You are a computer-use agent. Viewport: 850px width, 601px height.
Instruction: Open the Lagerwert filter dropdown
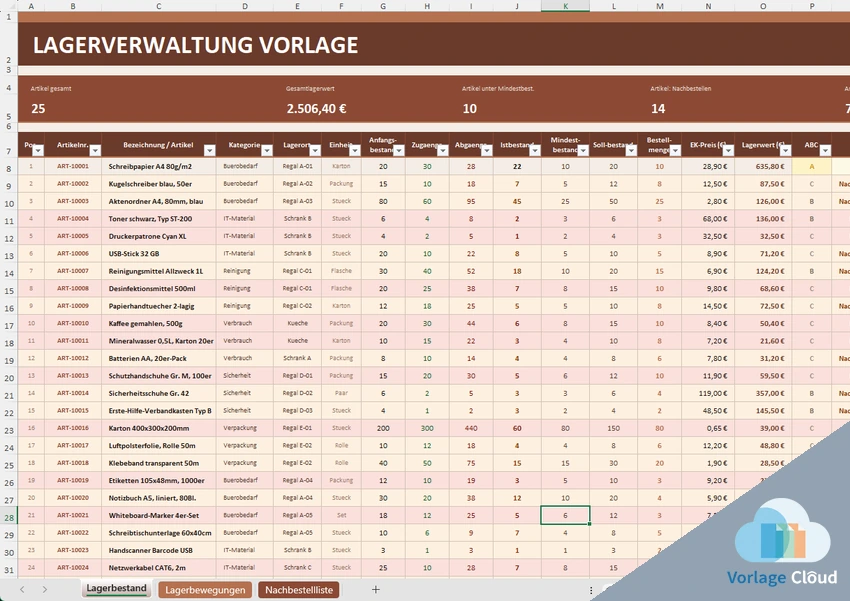tap(785, 151)
